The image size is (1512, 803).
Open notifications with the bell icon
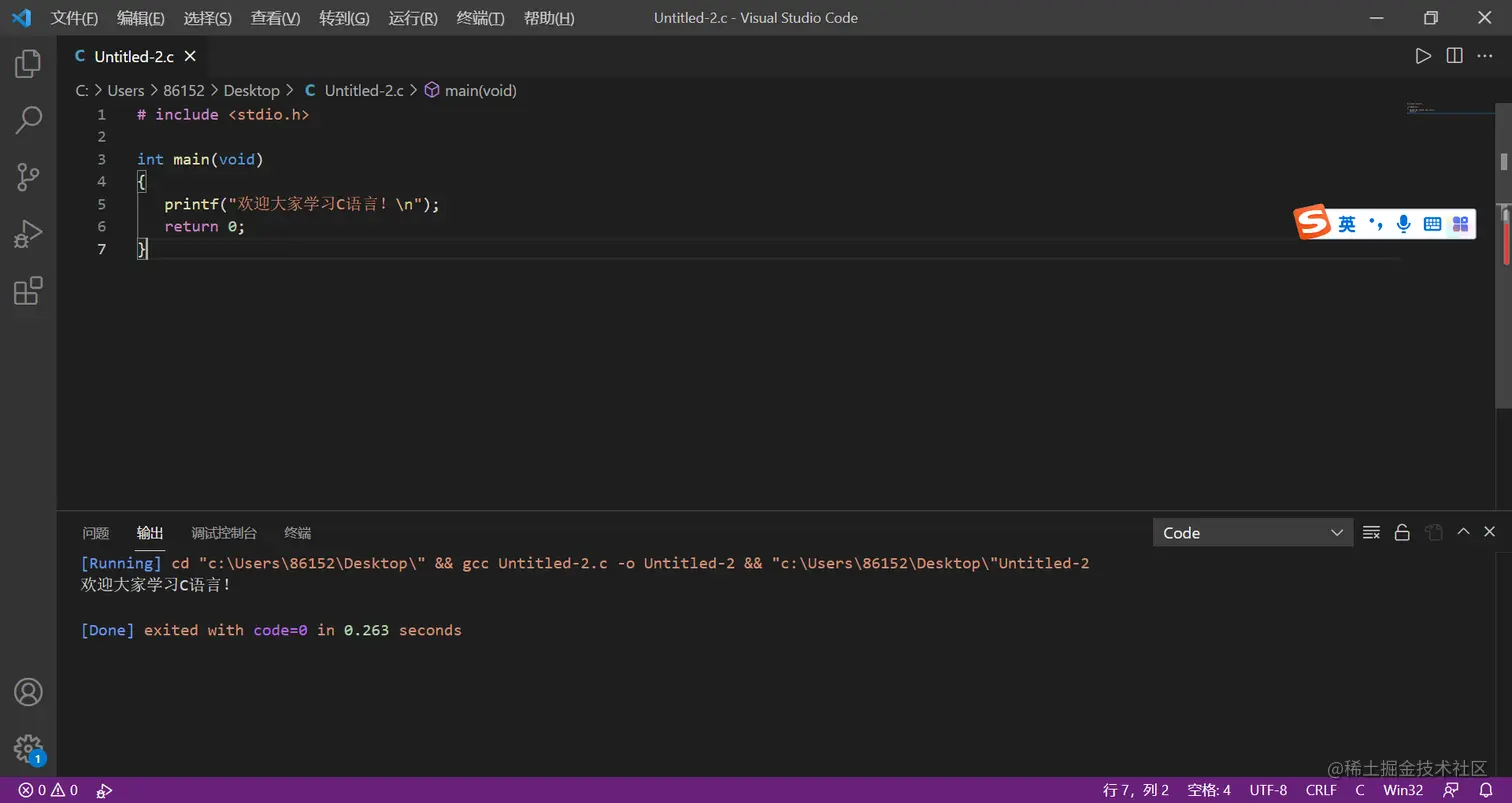click(x=1485, y=790)
